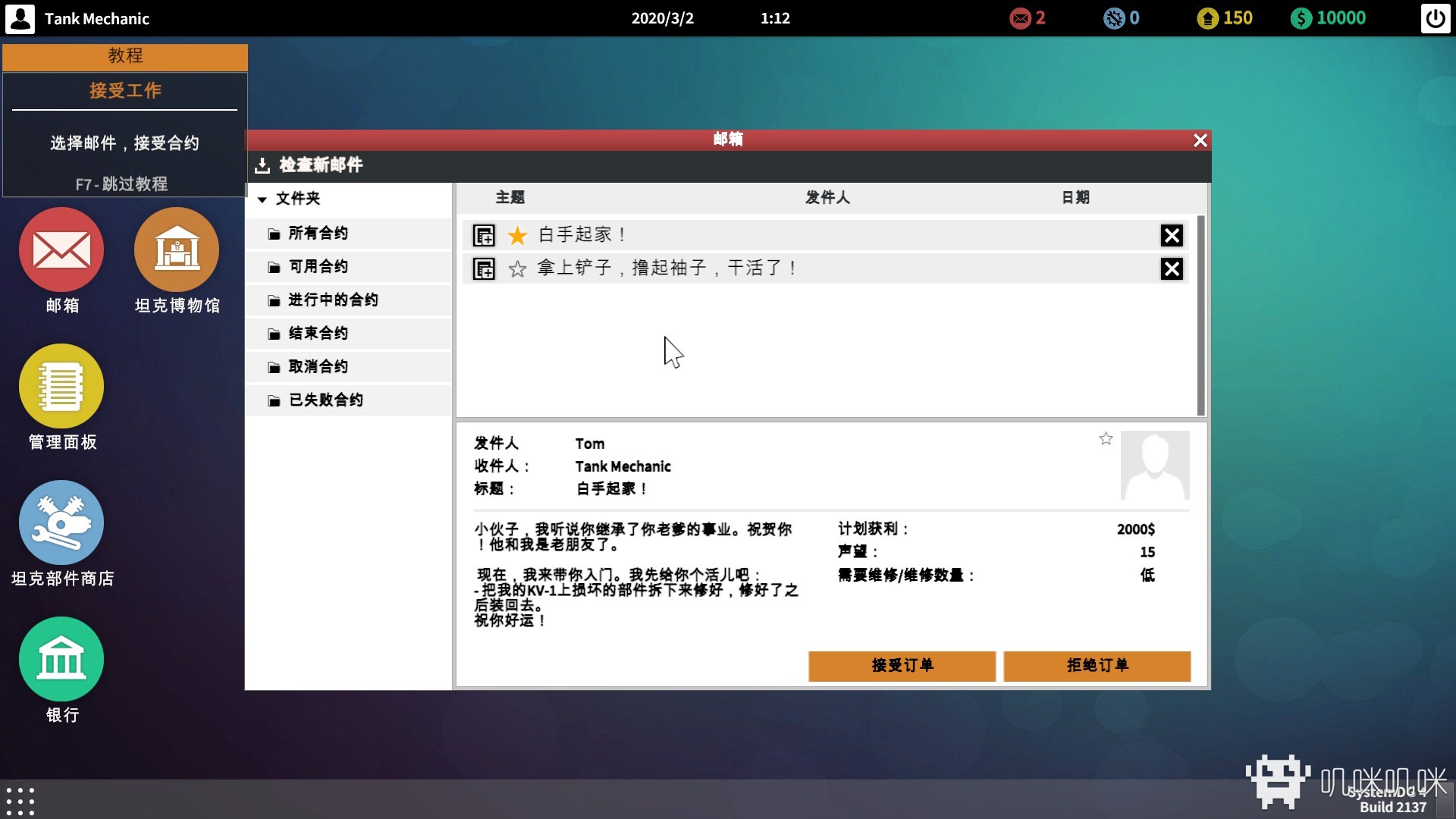Viewport: 1456px width, 819px height.
Task: Open the 坦克博物馆 tank museum icon
Action: pyautogui.click(x=177, y=250)
